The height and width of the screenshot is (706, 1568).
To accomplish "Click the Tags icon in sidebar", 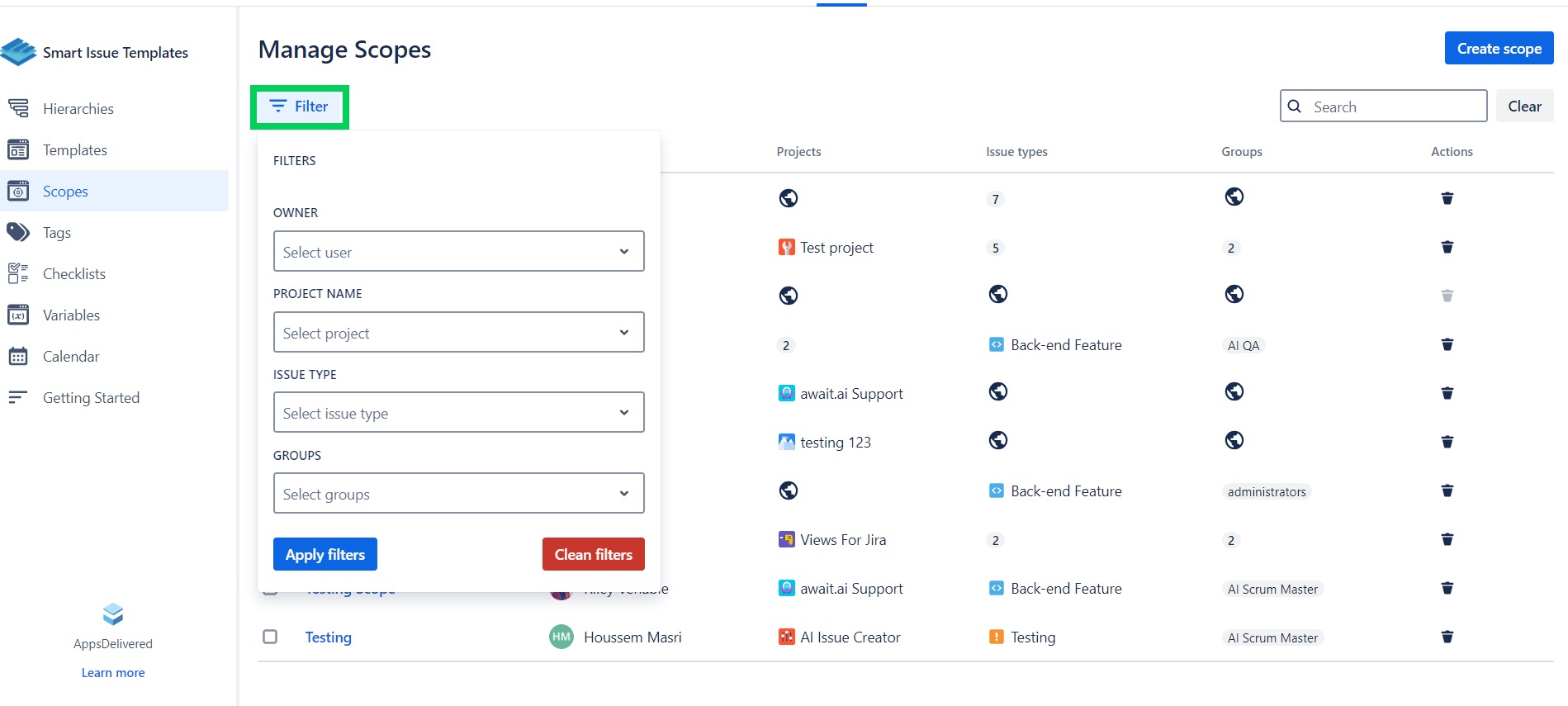I will 18,232.
